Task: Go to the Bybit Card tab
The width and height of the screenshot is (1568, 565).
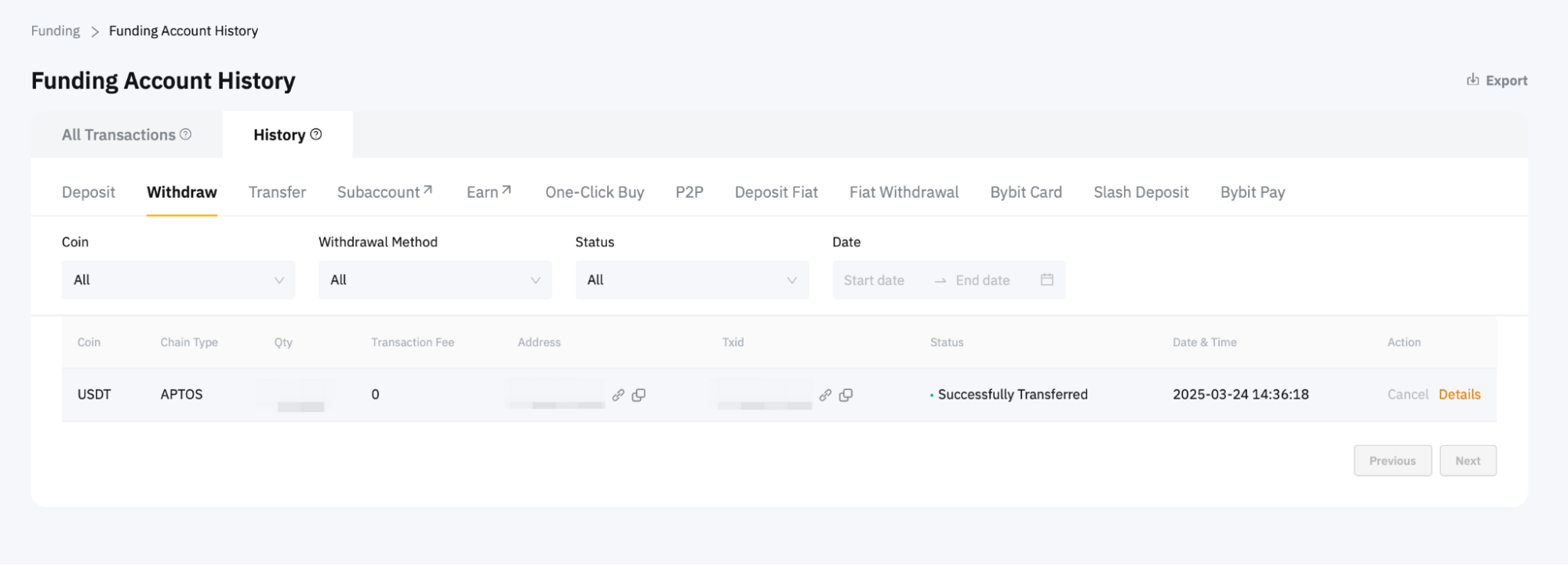Action: pos(1025,192)
